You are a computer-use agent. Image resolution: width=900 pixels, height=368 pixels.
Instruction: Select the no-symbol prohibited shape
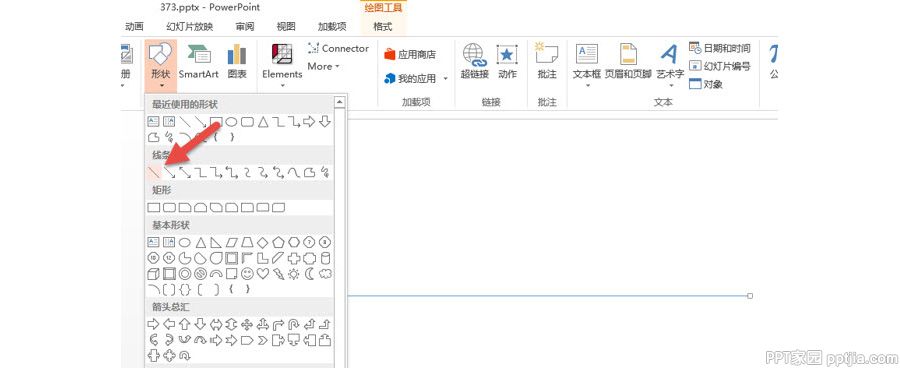pyautogui.click(x=200, y=274)
